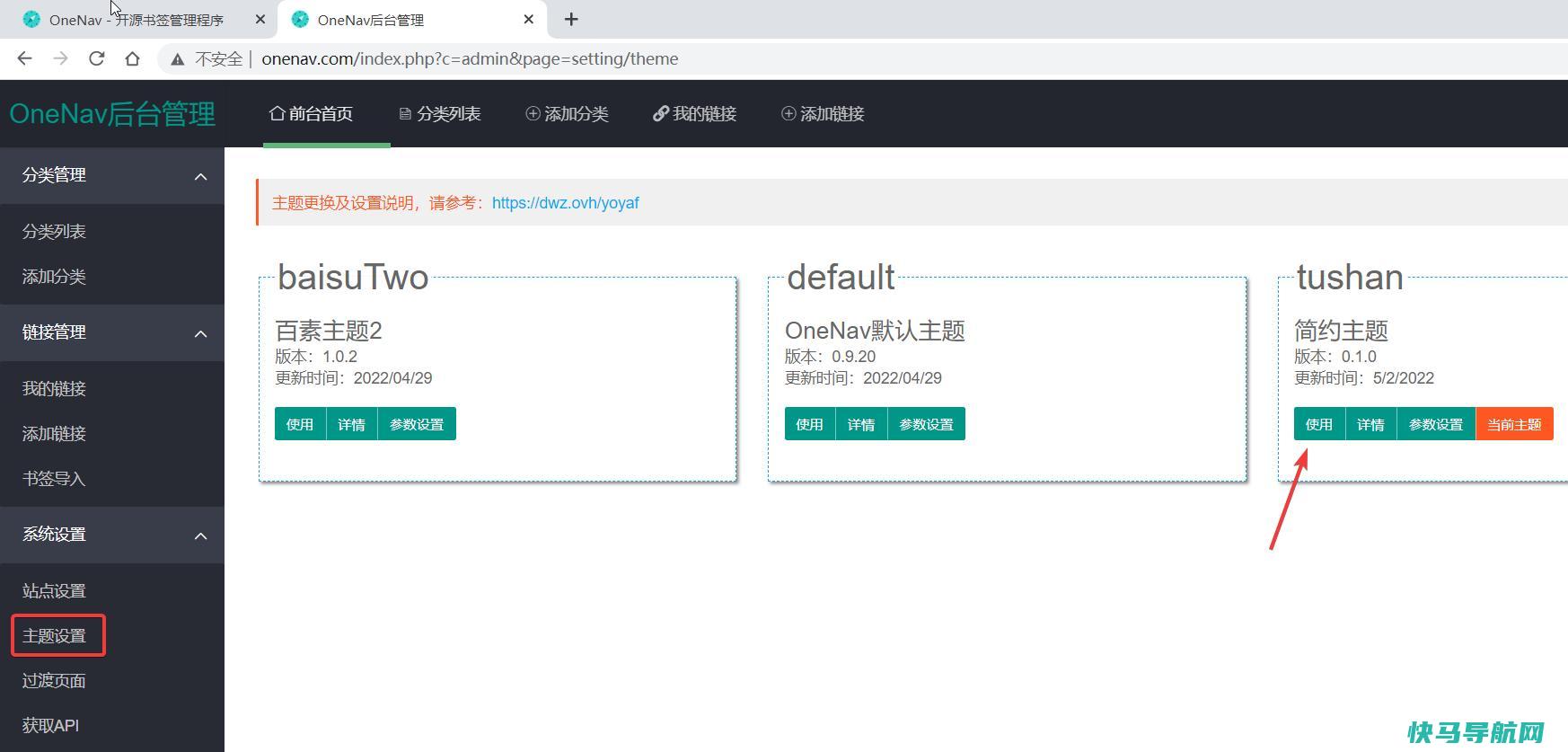
Task: Click the browser back arrow
Action: [24, 58]
